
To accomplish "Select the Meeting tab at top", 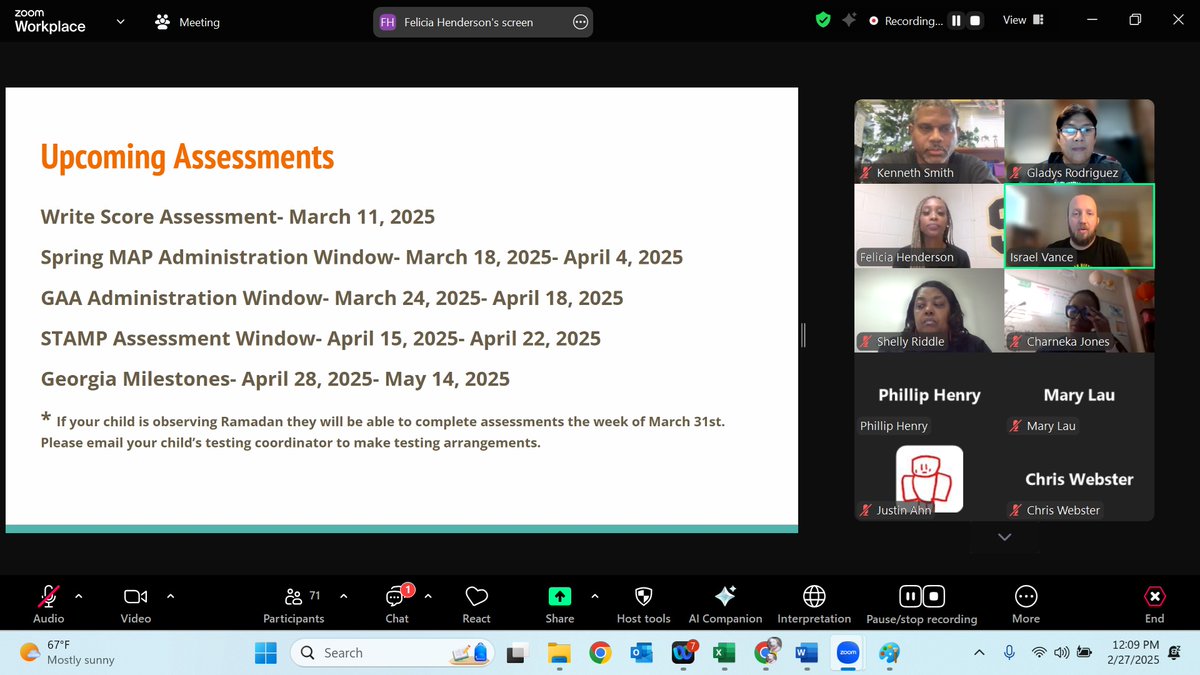I will pyautogui.click(x=188, y=22).
